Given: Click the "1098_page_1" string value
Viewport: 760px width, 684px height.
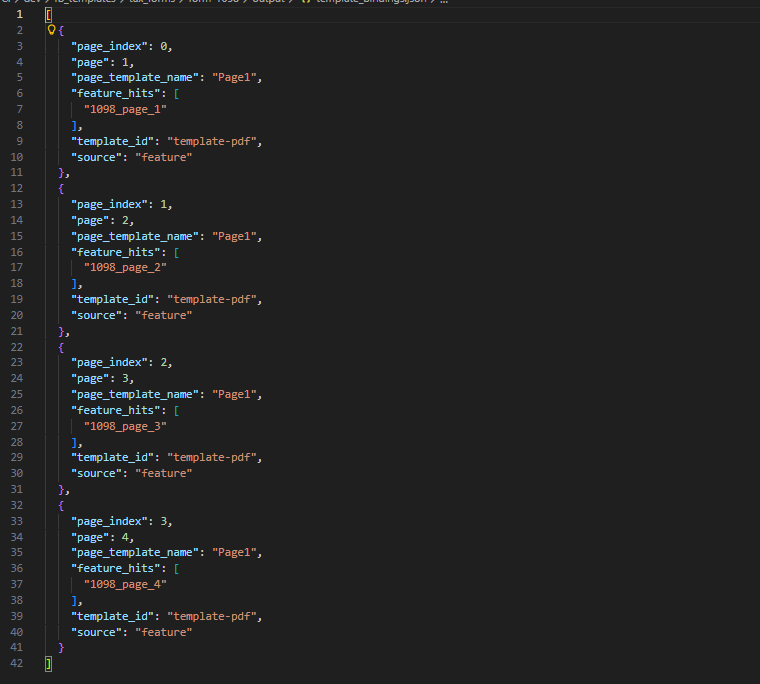Looking at the screenshot, I should (126, 110).
